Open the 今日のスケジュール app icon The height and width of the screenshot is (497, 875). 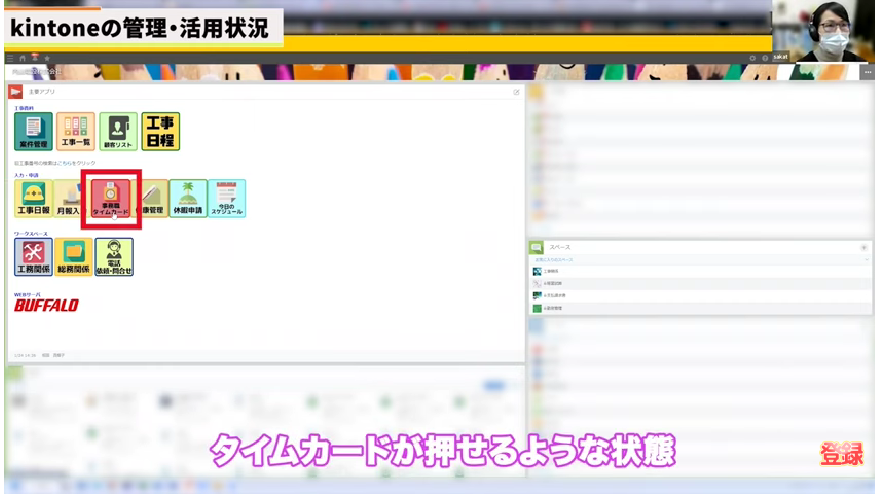tap(227, 198)
